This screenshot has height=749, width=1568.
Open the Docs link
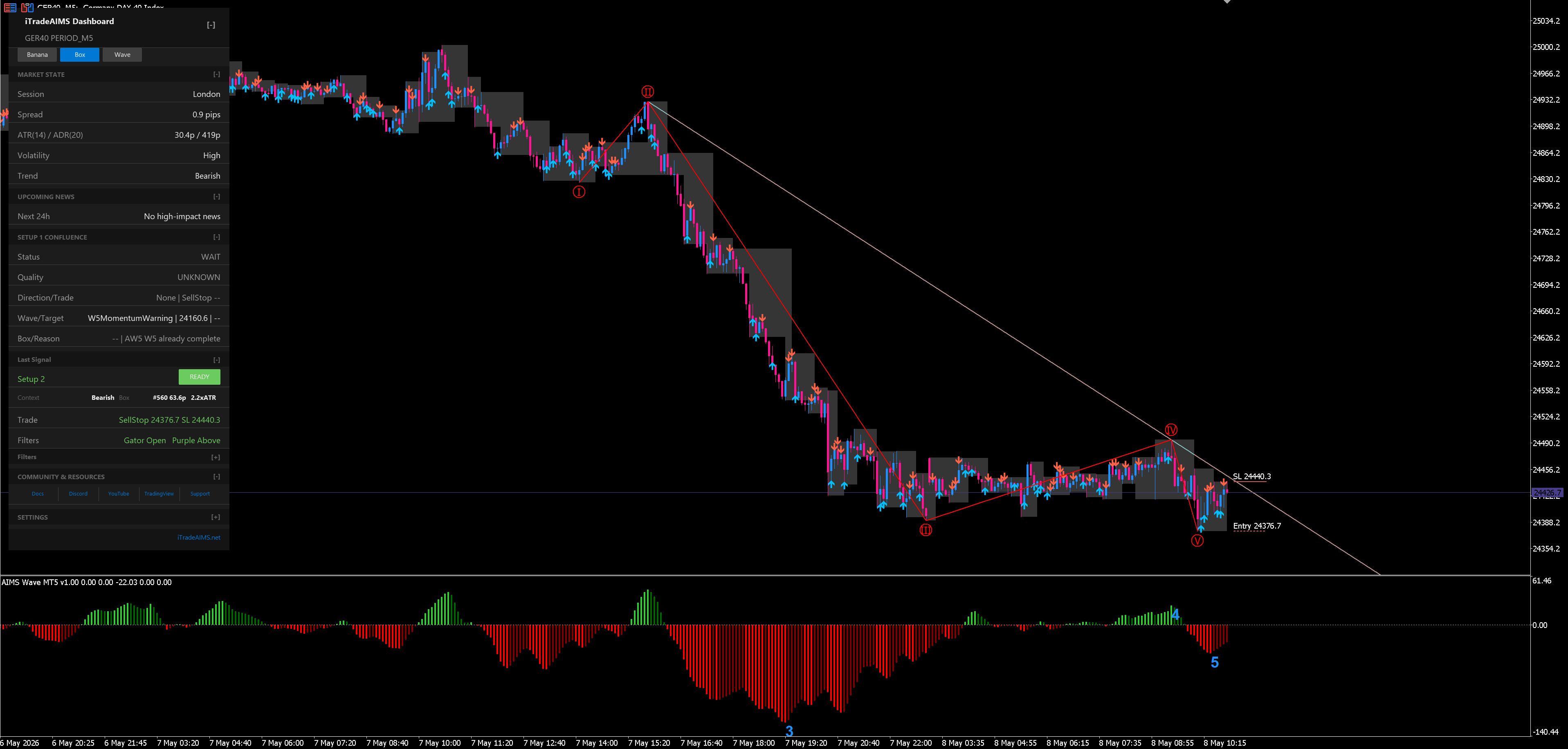coord(38,494)
